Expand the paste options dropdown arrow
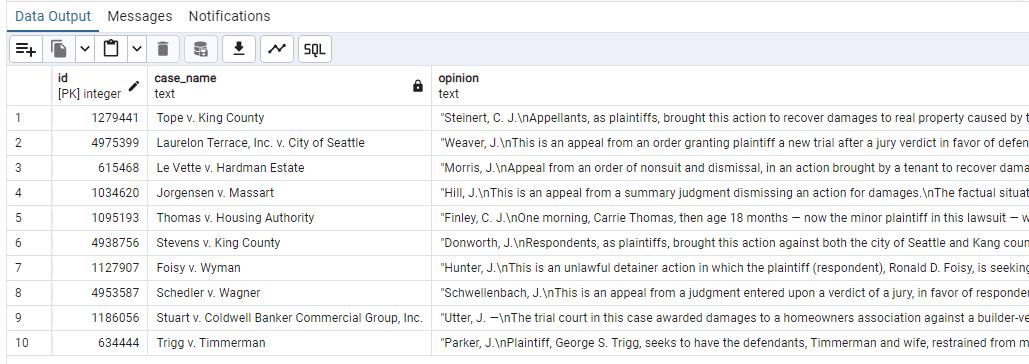The image size is (1029, 364). tap(136, 49)
